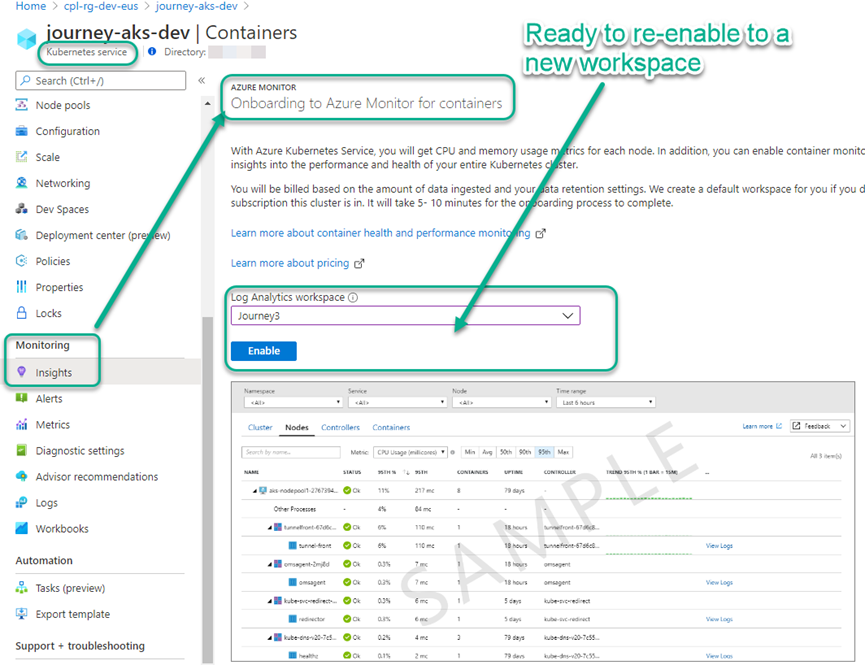Select Export template under Automation
The height and width of the screenshot is (665, 865).
pyautogui.click(x=73, y=614)
